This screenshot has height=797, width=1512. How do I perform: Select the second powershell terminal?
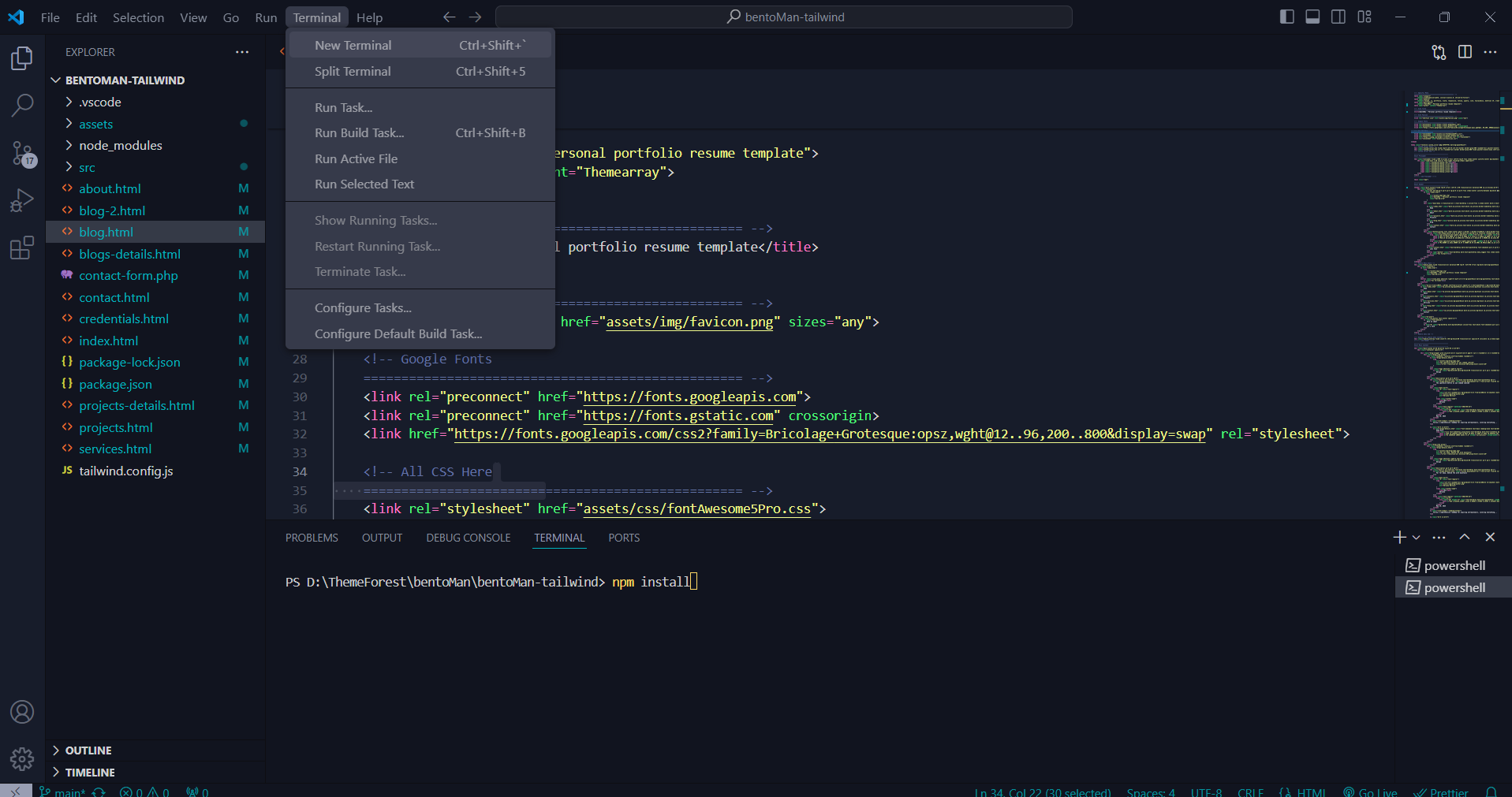tap(1453, 587)
